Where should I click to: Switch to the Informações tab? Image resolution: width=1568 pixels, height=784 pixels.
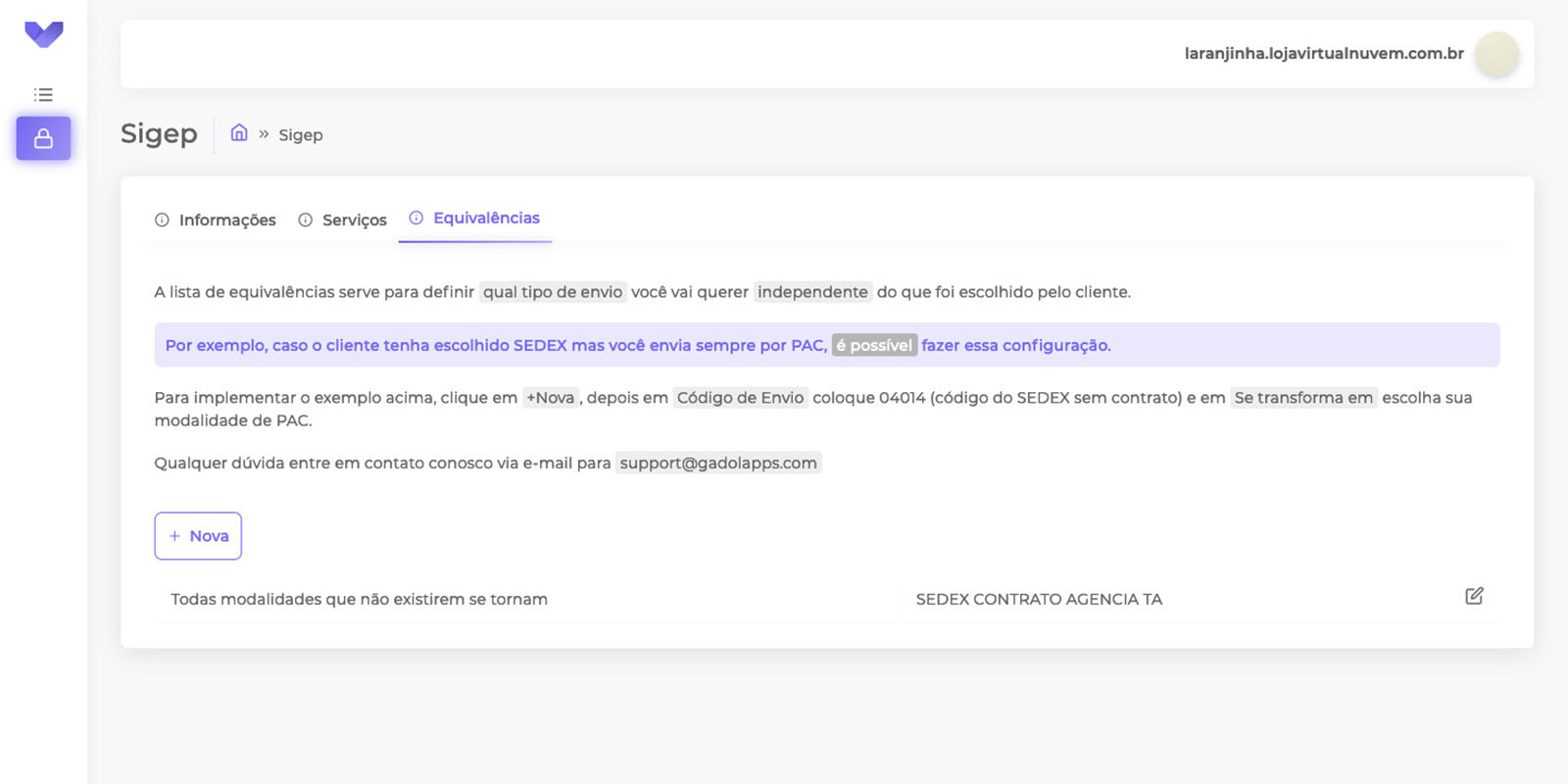[x=216, y=220]
